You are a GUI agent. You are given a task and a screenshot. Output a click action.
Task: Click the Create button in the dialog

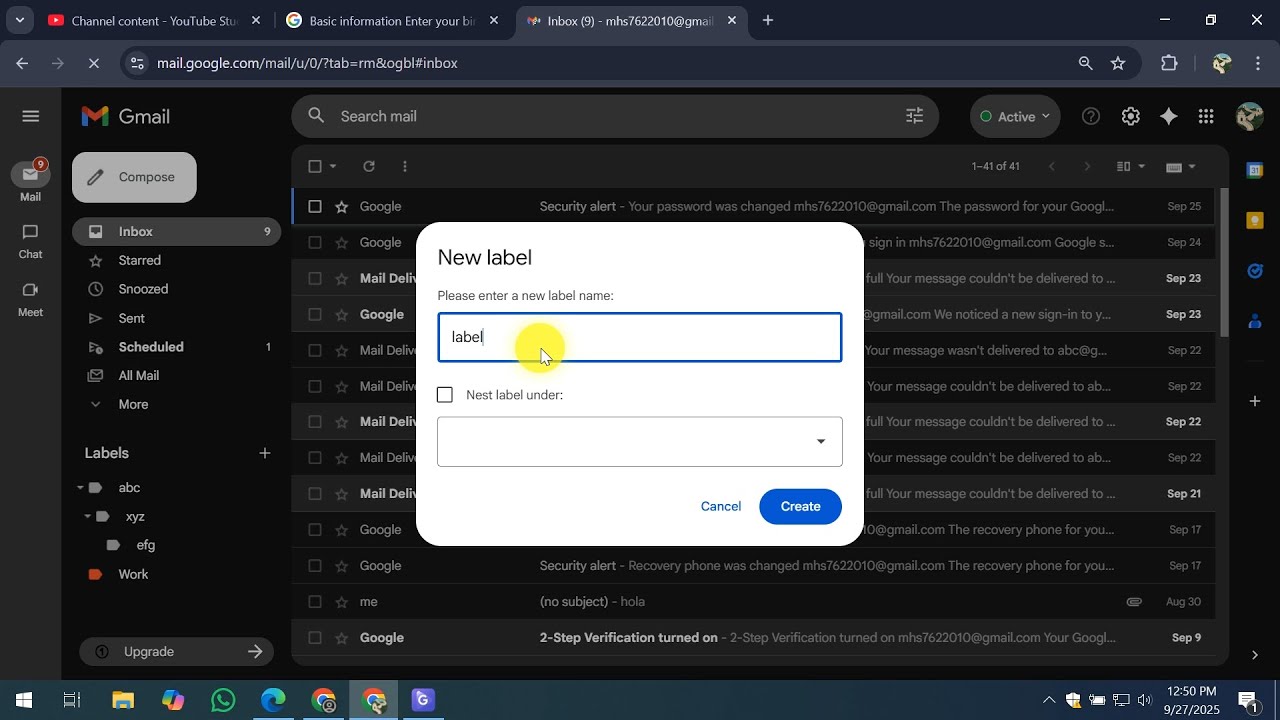(x=800, y=506)
